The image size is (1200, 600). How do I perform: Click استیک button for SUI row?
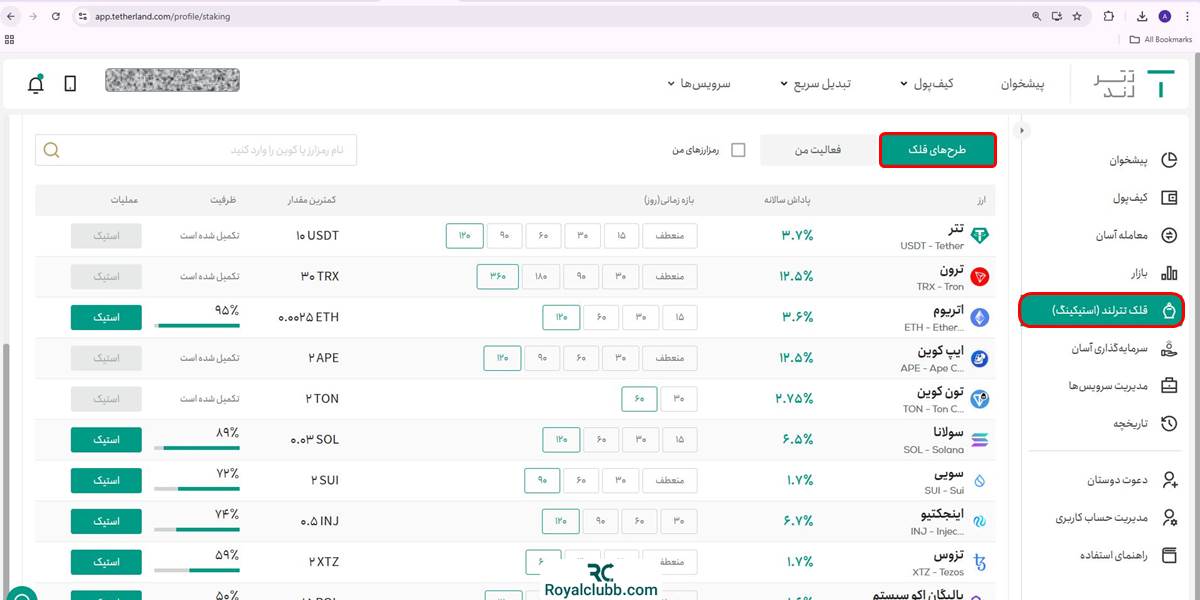[x=106, y=481]
